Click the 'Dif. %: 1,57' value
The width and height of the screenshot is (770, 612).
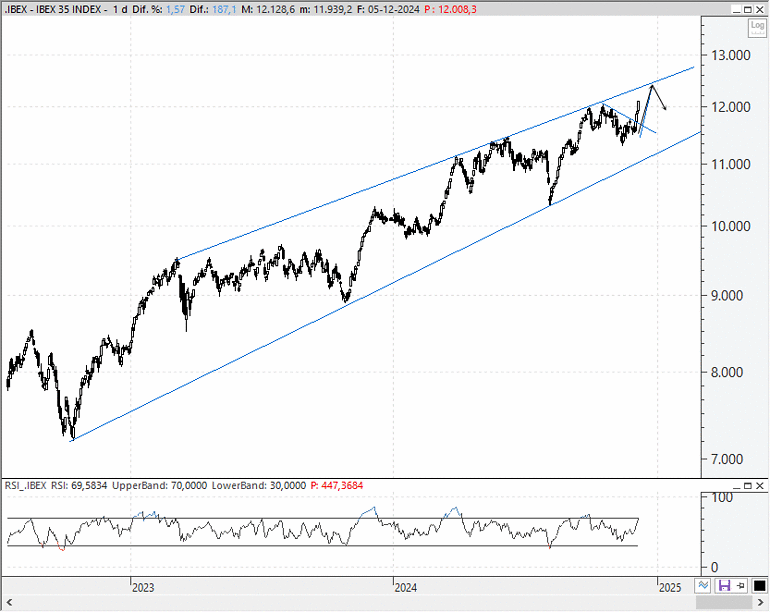click(x=158, y=9)
